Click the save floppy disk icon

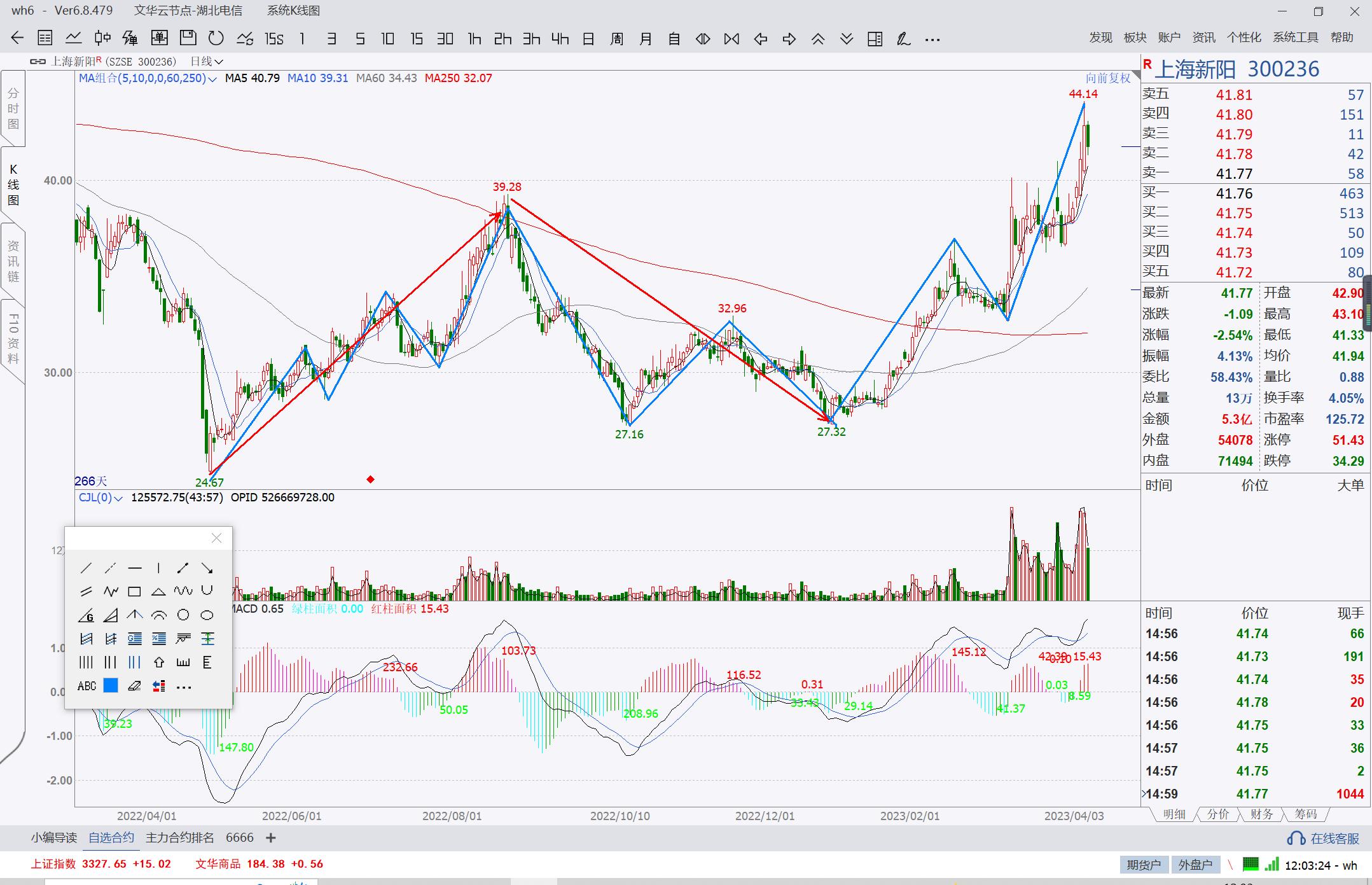click(188, 39)
